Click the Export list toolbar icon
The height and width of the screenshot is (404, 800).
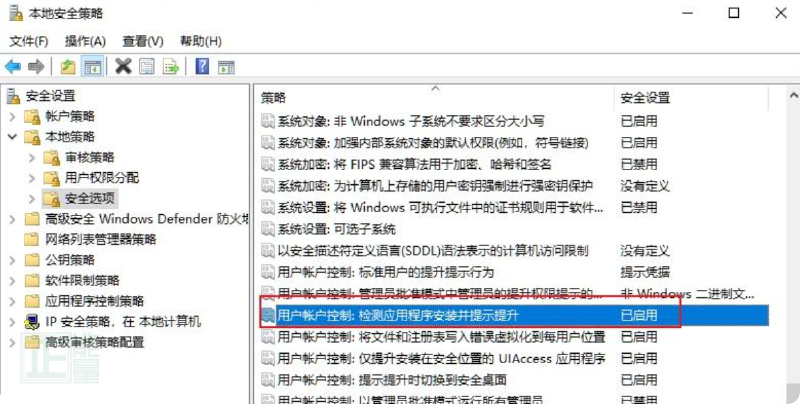pyautogui.click(x=171, y=66)
